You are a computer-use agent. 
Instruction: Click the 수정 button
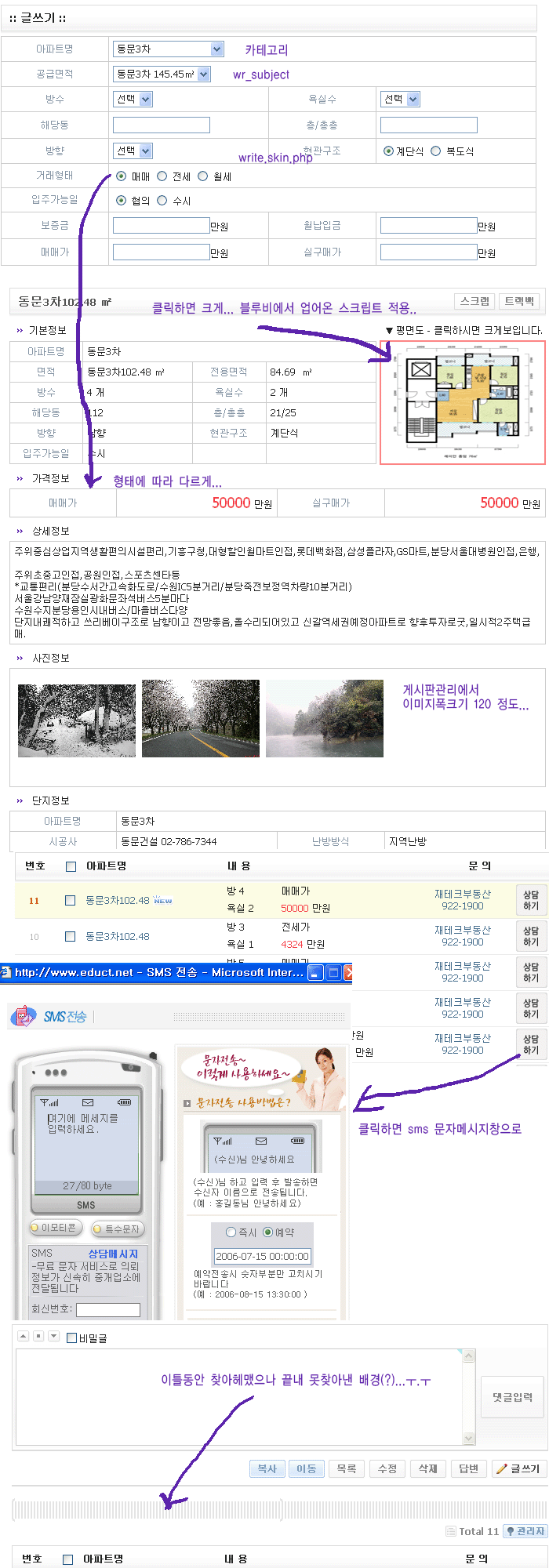coord(387,1468)
